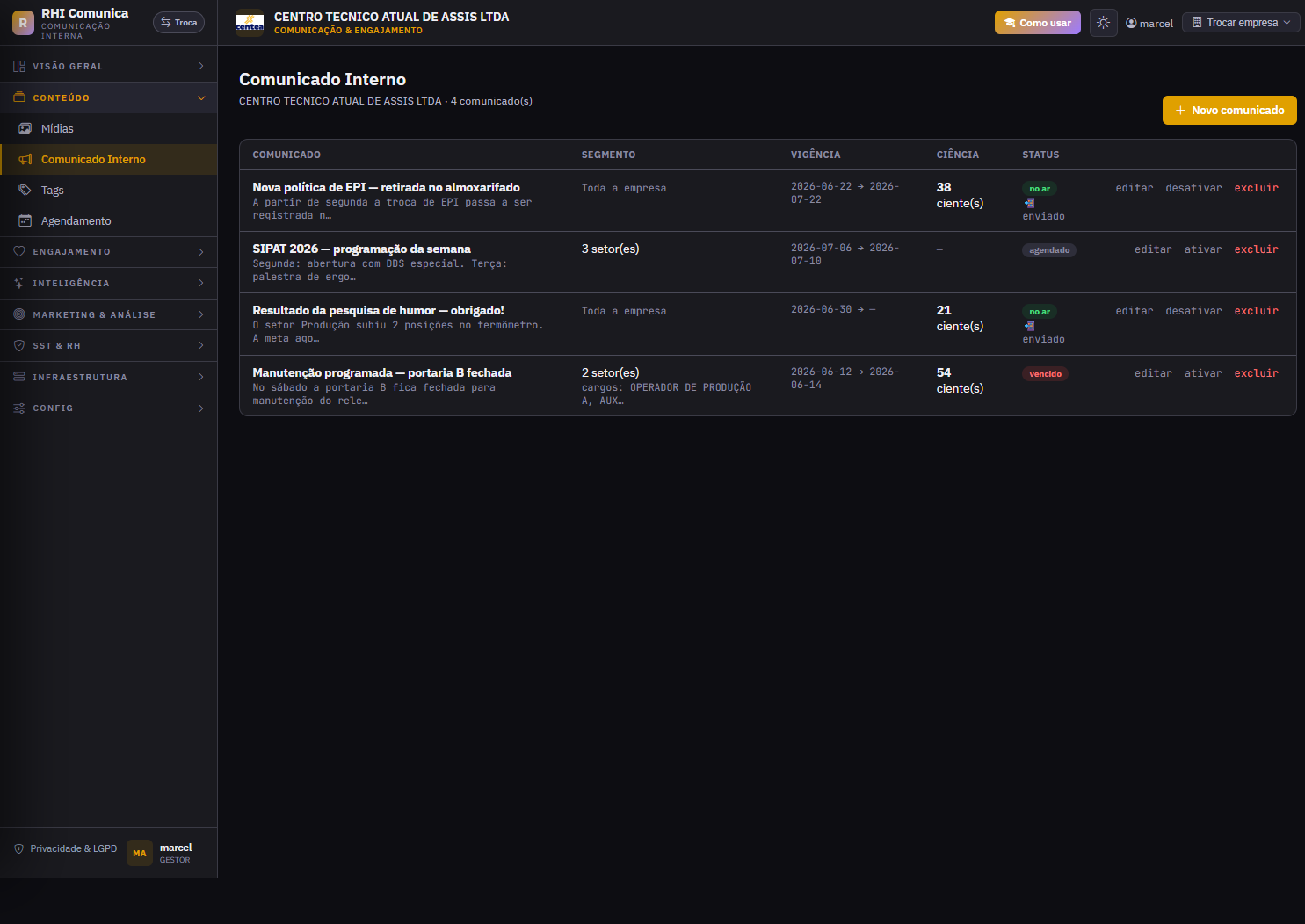
Task: Desativar the Nova política de EPI comunicado
Action: coord(1193,188)
